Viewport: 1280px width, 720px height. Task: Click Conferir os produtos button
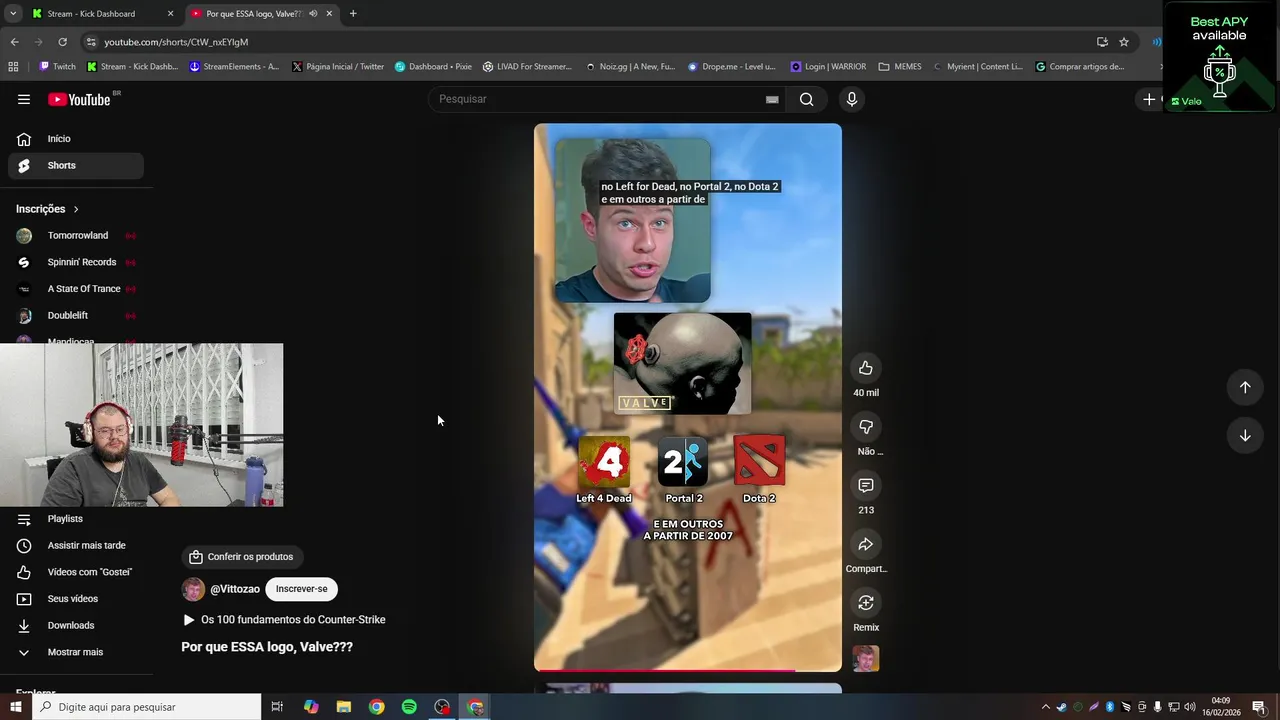click(242, 557)
